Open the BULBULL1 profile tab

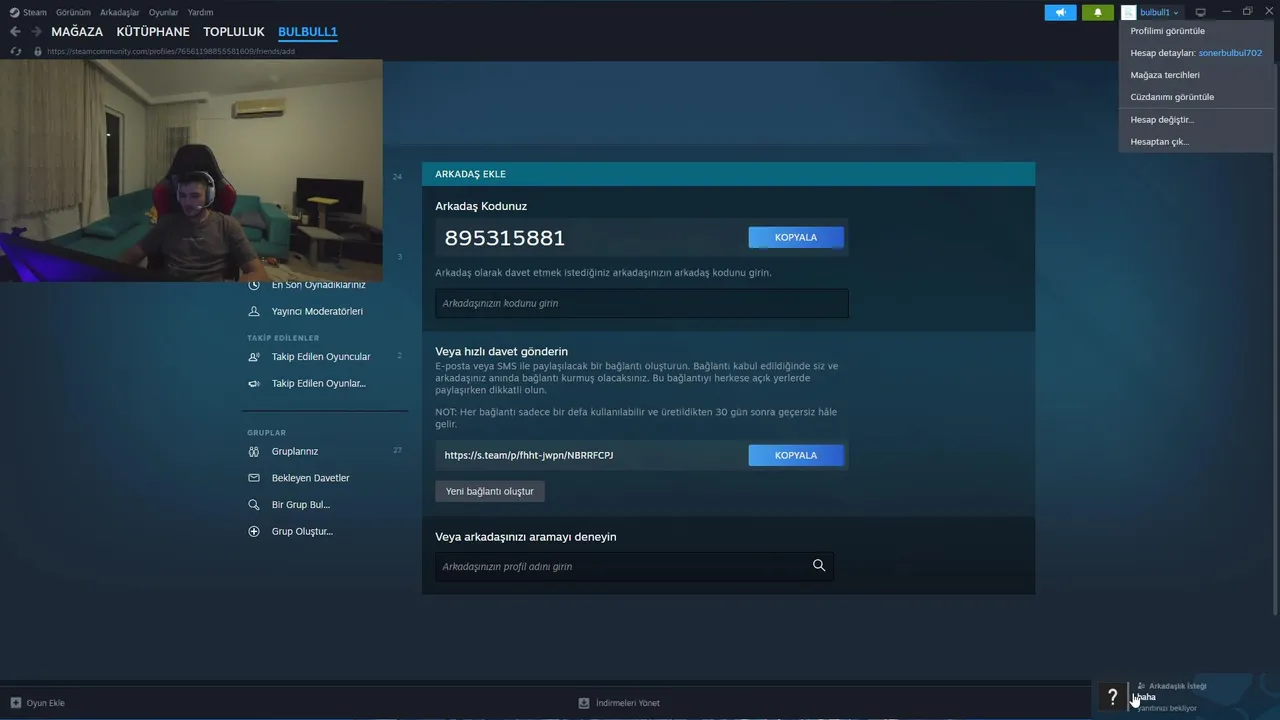click(x=308, y=32)
